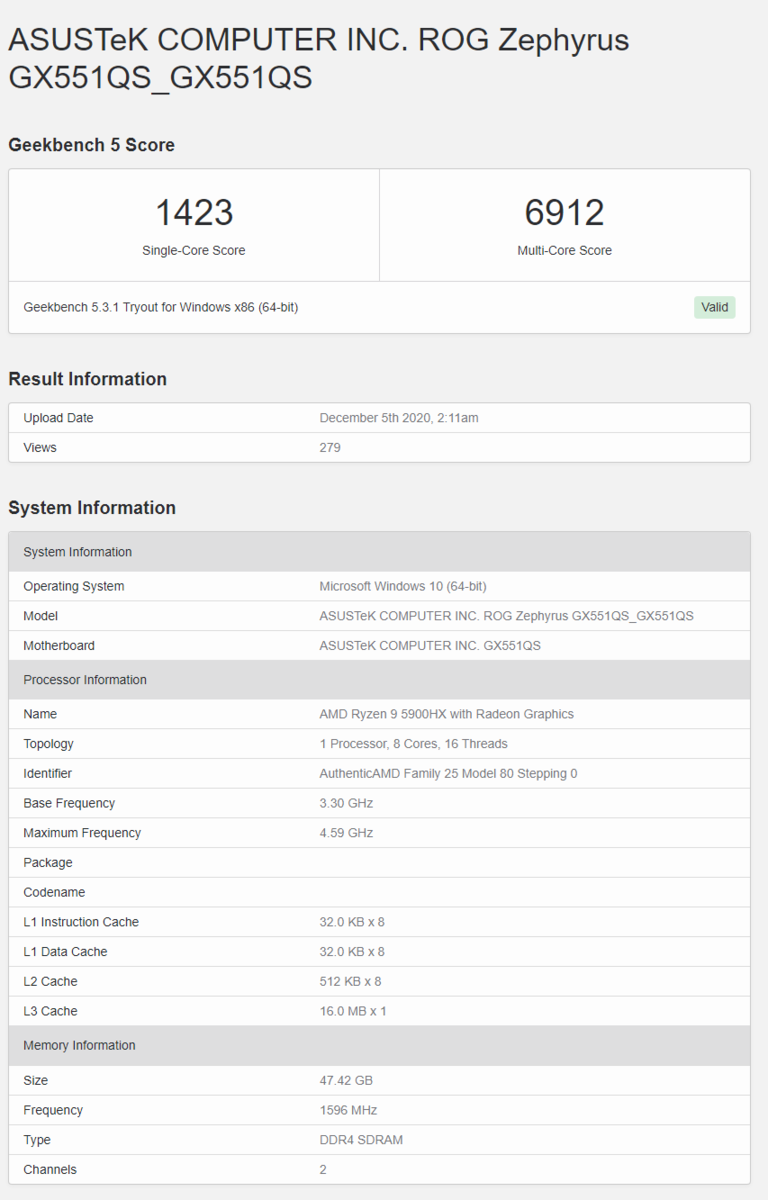Click the memory type DDR4 SDRAM
768x1200 pixels.
361,1140
